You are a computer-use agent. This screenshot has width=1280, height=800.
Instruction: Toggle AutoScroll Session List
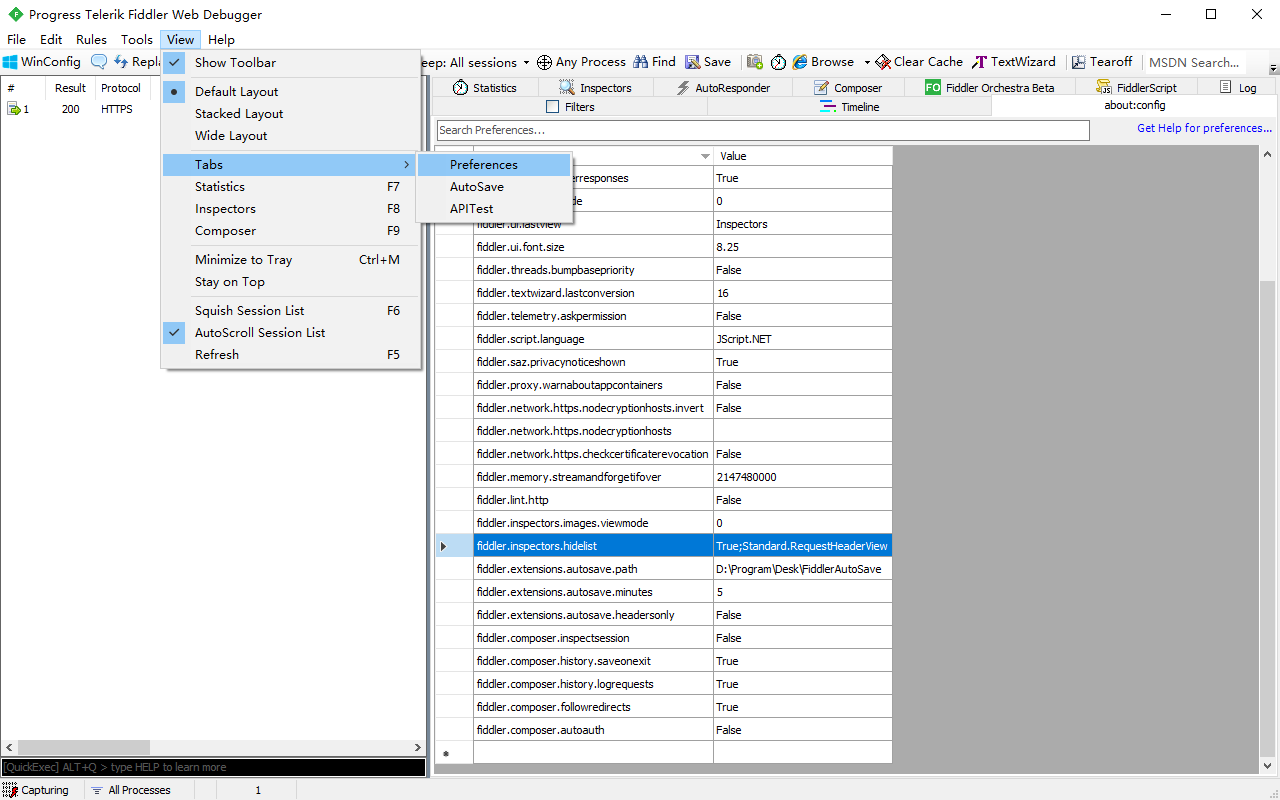(x=291, y=333)
